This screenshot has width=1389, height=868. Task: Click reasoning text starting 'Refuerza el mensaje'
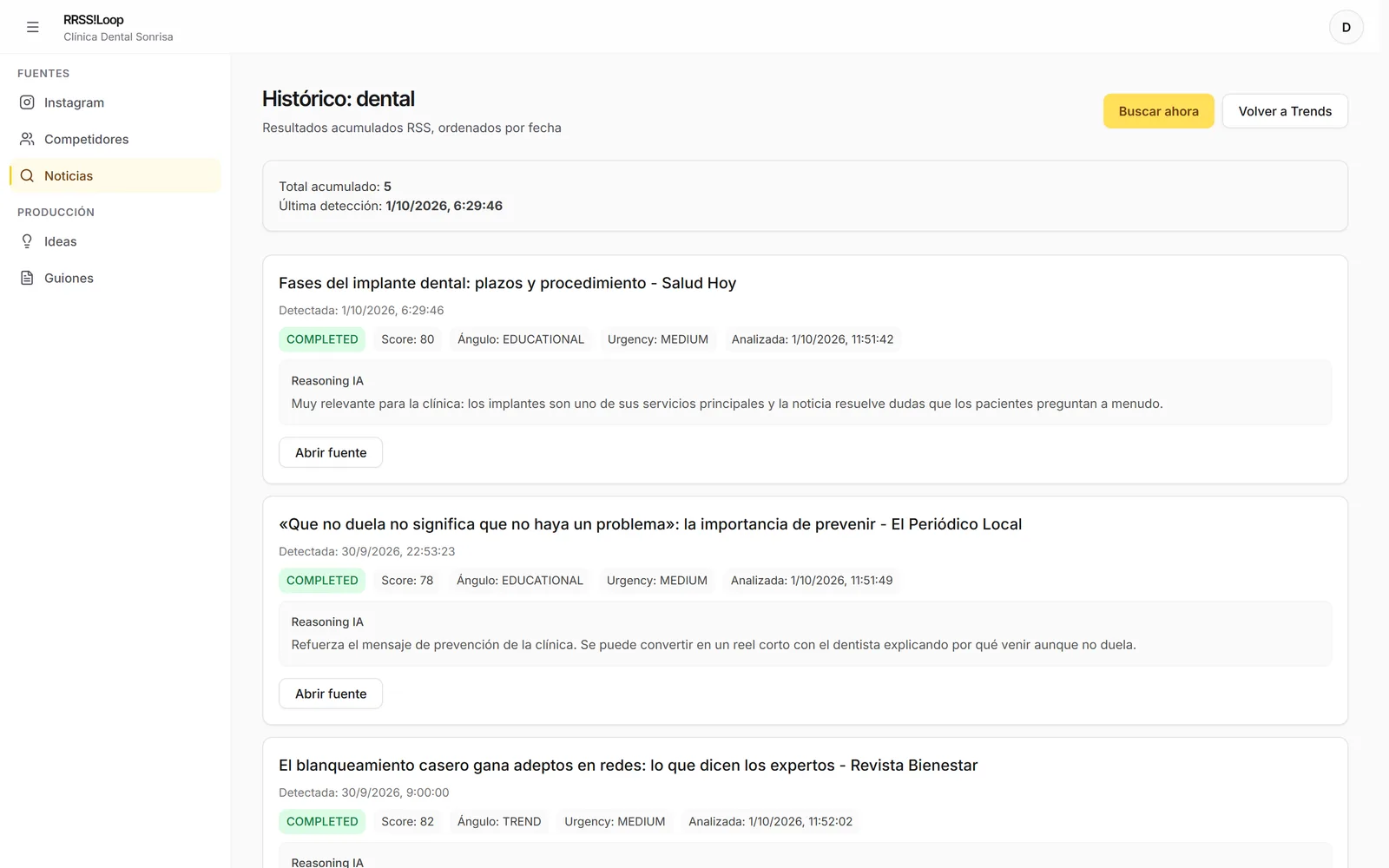tap(714, 645)
